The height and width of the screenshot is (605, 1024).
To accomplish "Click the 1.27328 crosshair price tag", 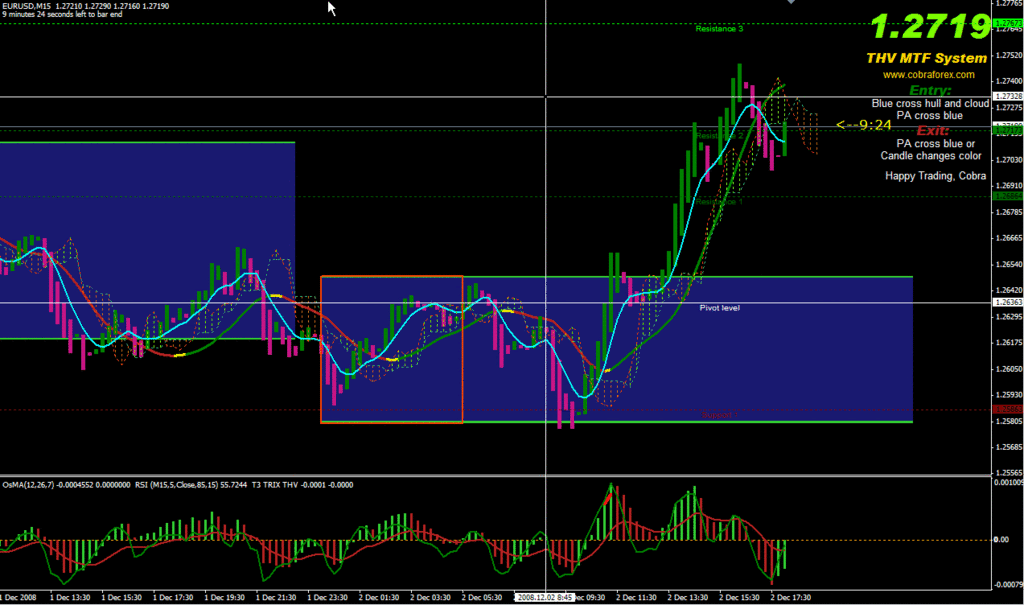I will coord(1007,97).
